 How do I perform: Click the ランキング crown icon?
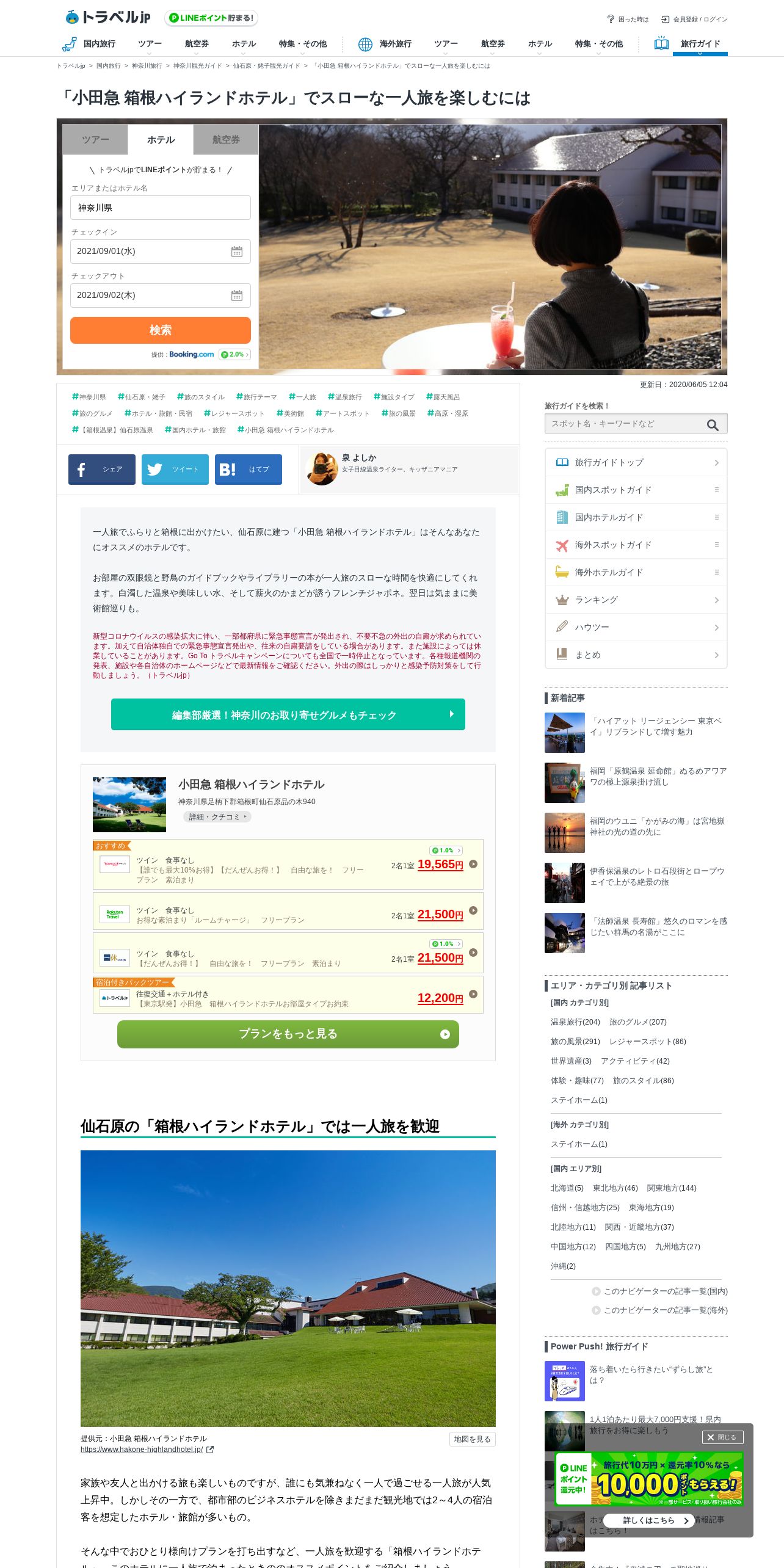(x=562, y=600)
